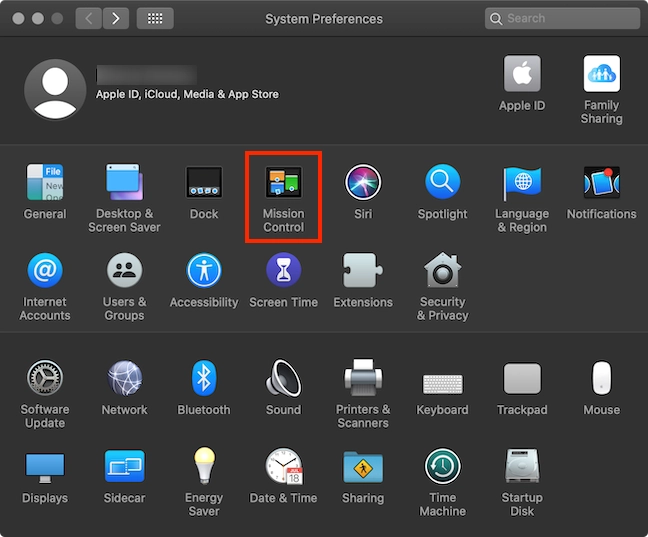Click the magnifier icon in the search field

point(496,19)
